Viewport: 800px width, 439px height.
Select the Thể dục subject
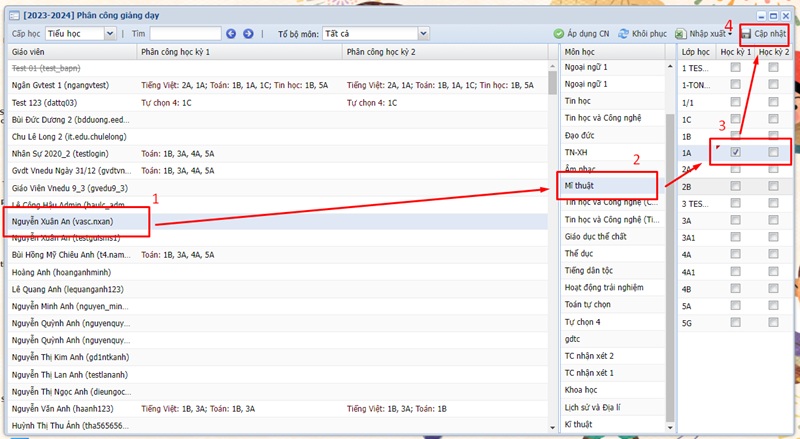tap(579, 253)
